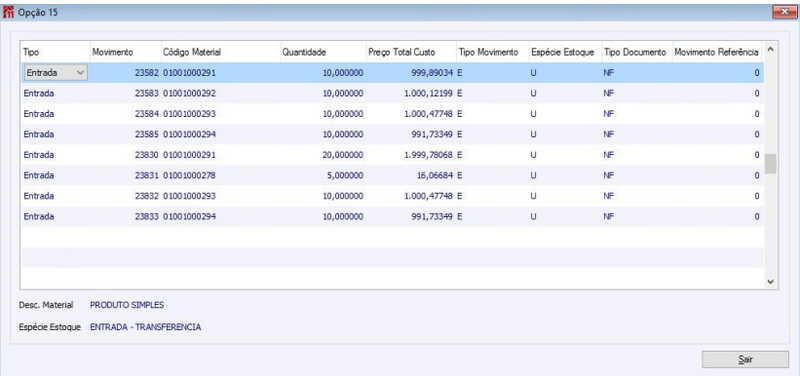Click the Desc. Material label
Screen dimensions: 800x376
pos(46,305)
